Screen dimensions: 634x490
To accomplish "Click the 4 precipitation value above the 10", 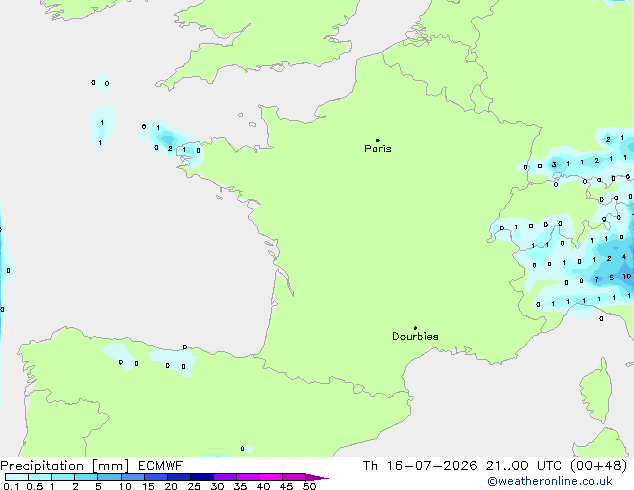I will pyautogui.click(x=624, y=257).
